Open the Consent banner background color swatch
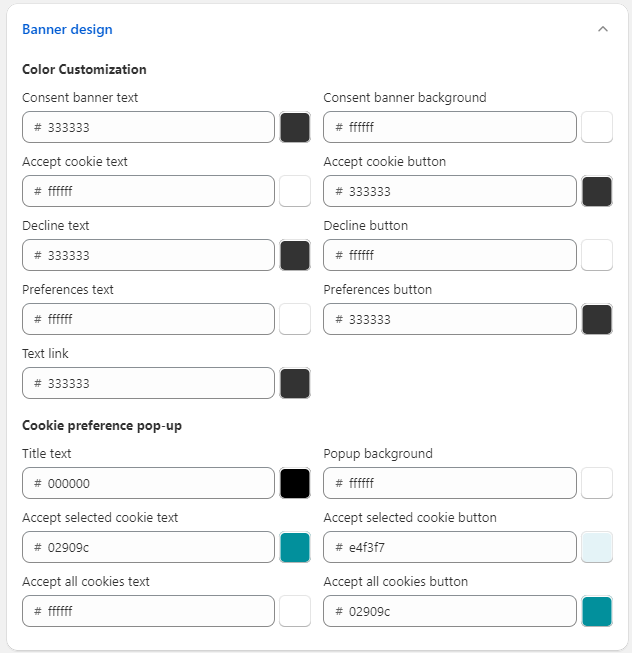Image resolution: width=632 pixels, height=653 pixels. coord(597,127)
